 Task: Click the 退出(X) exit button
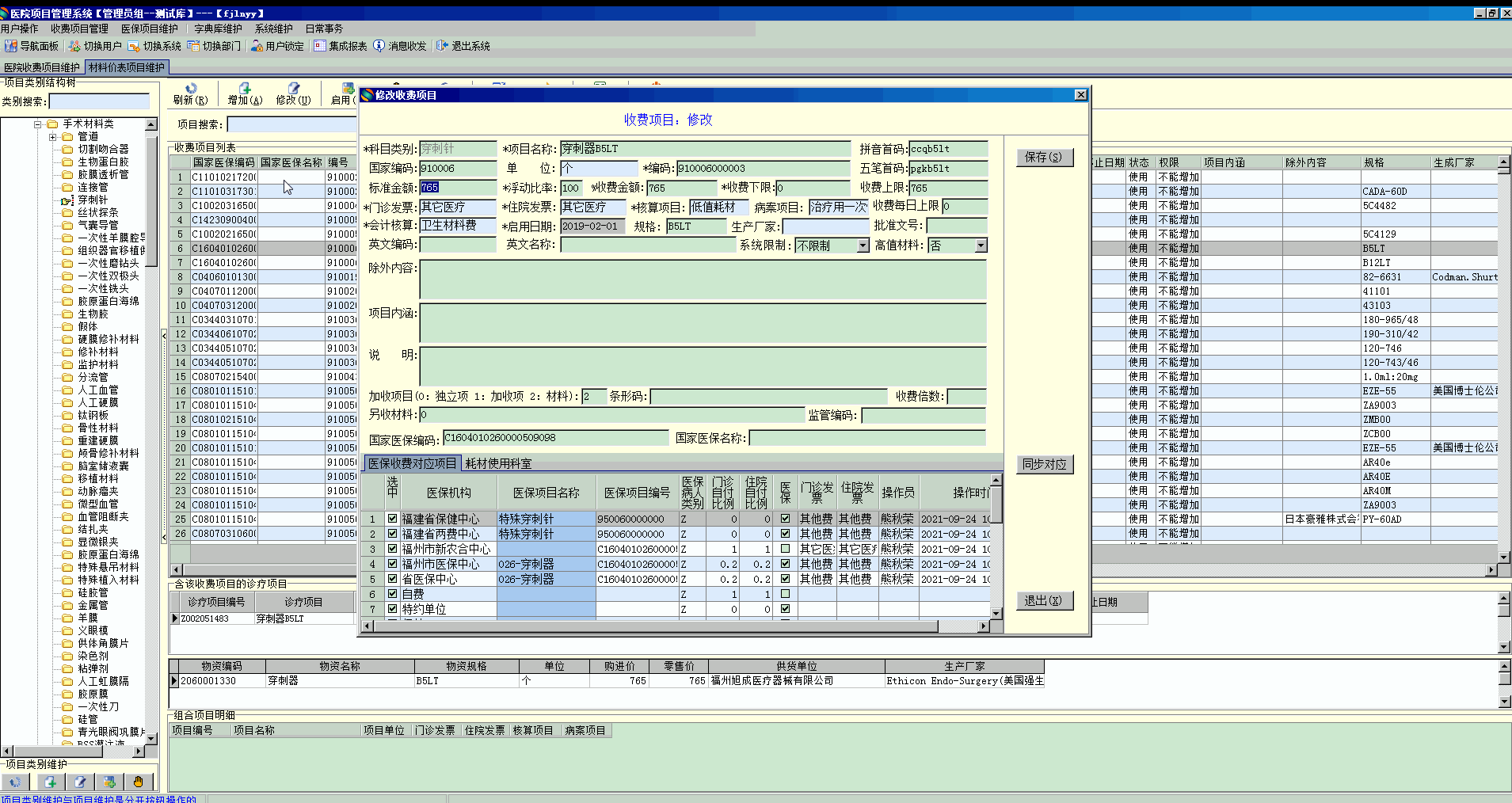(1044, 600)
